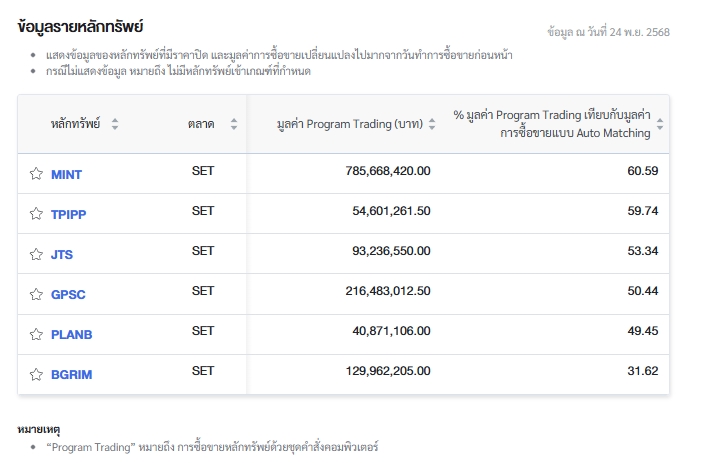711x463 pixels.
Task: Open GPSC stock details
Action: (68, 294)
